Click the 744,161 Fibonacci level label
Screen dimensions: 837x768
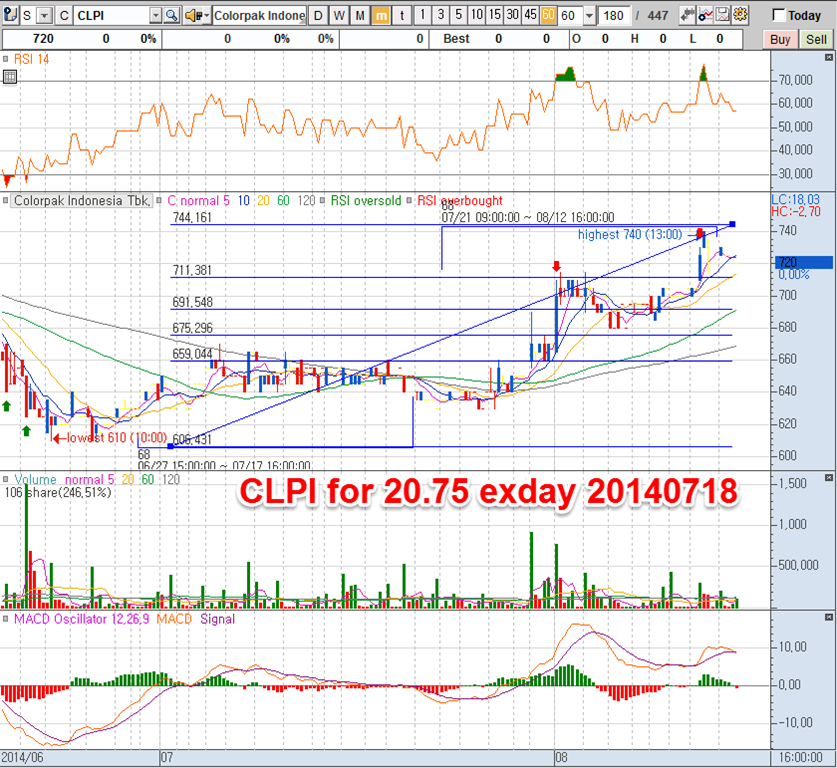pos(192,218)
